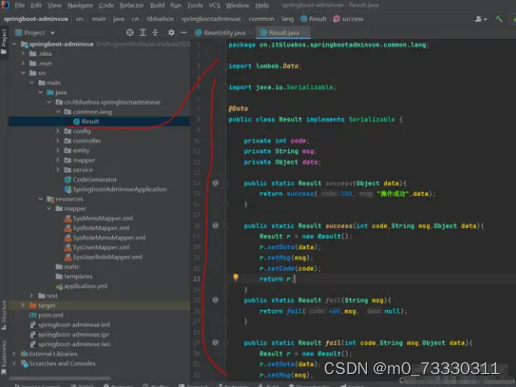Collapse the common.lang package
Viewport: 516px width, 387px height.
tap(58, 111)
